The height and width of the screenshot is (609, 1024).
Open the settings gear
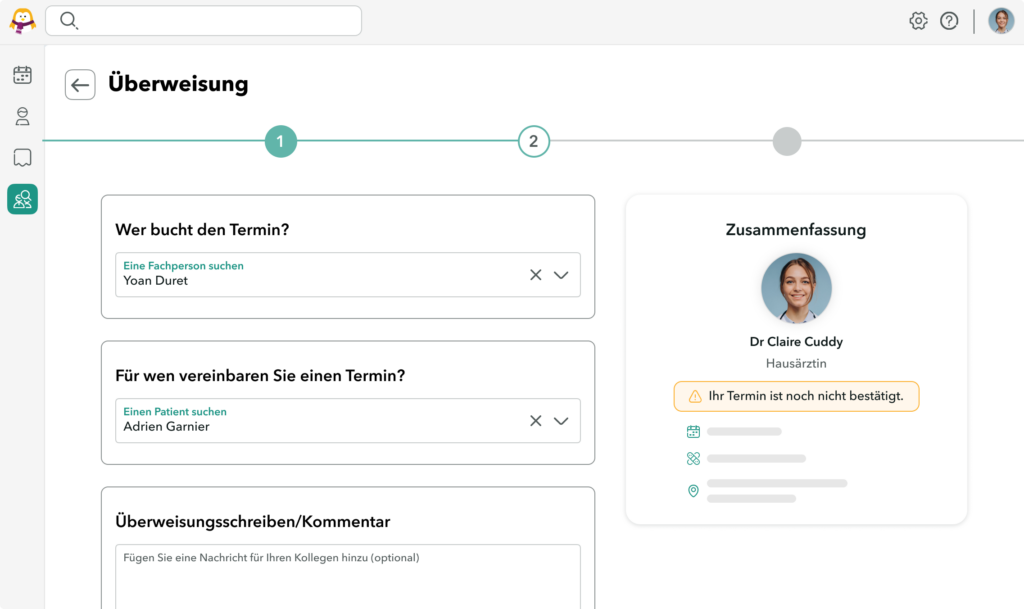[x=918, y=20]
